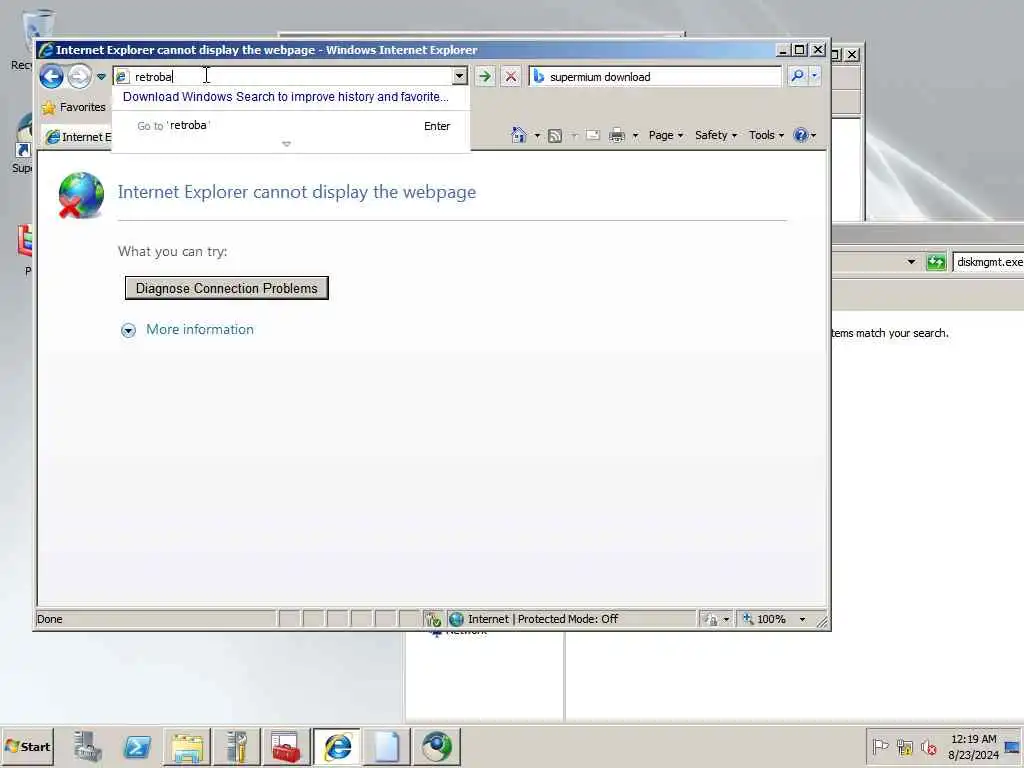Click the zoom magnifier in status bar
The height and width of the screenshot is (768, 1024).
[748, 618]
